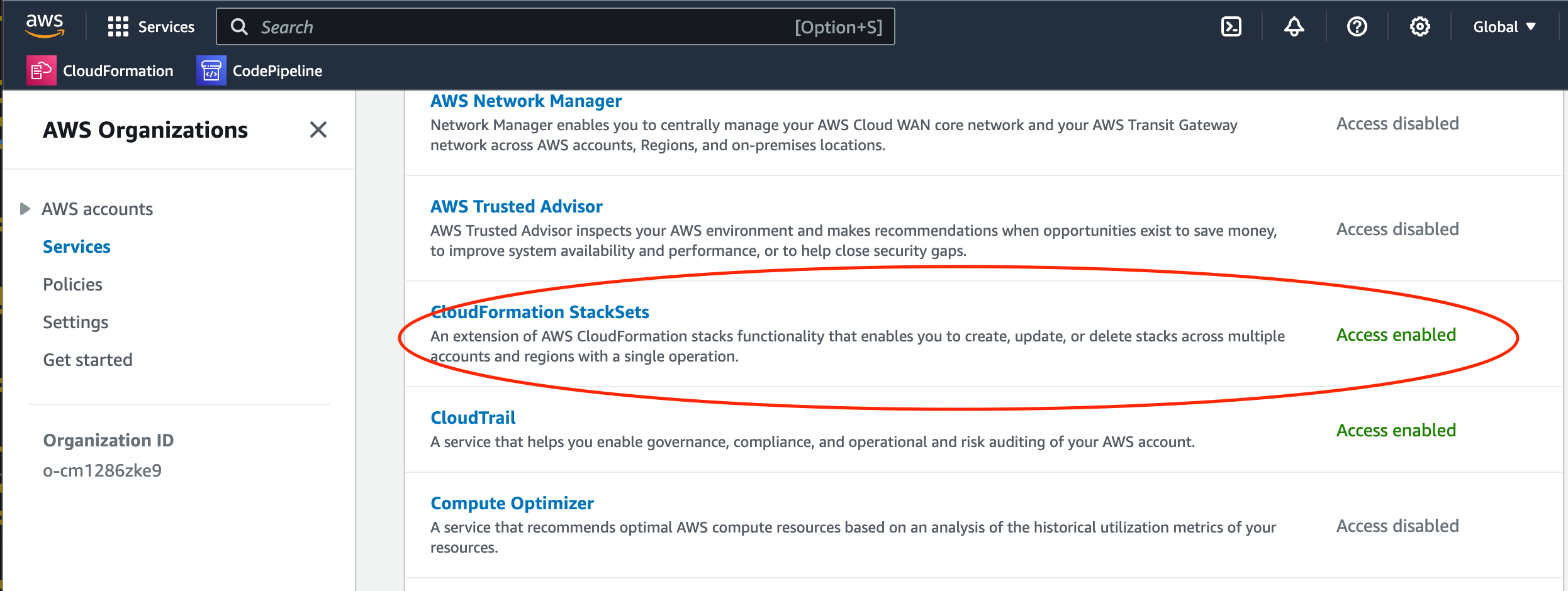This screenshot has width=1568, height=591.
Task: Click the AWS logo home icon
Action: pyautogui.click(x=45, y=26)
